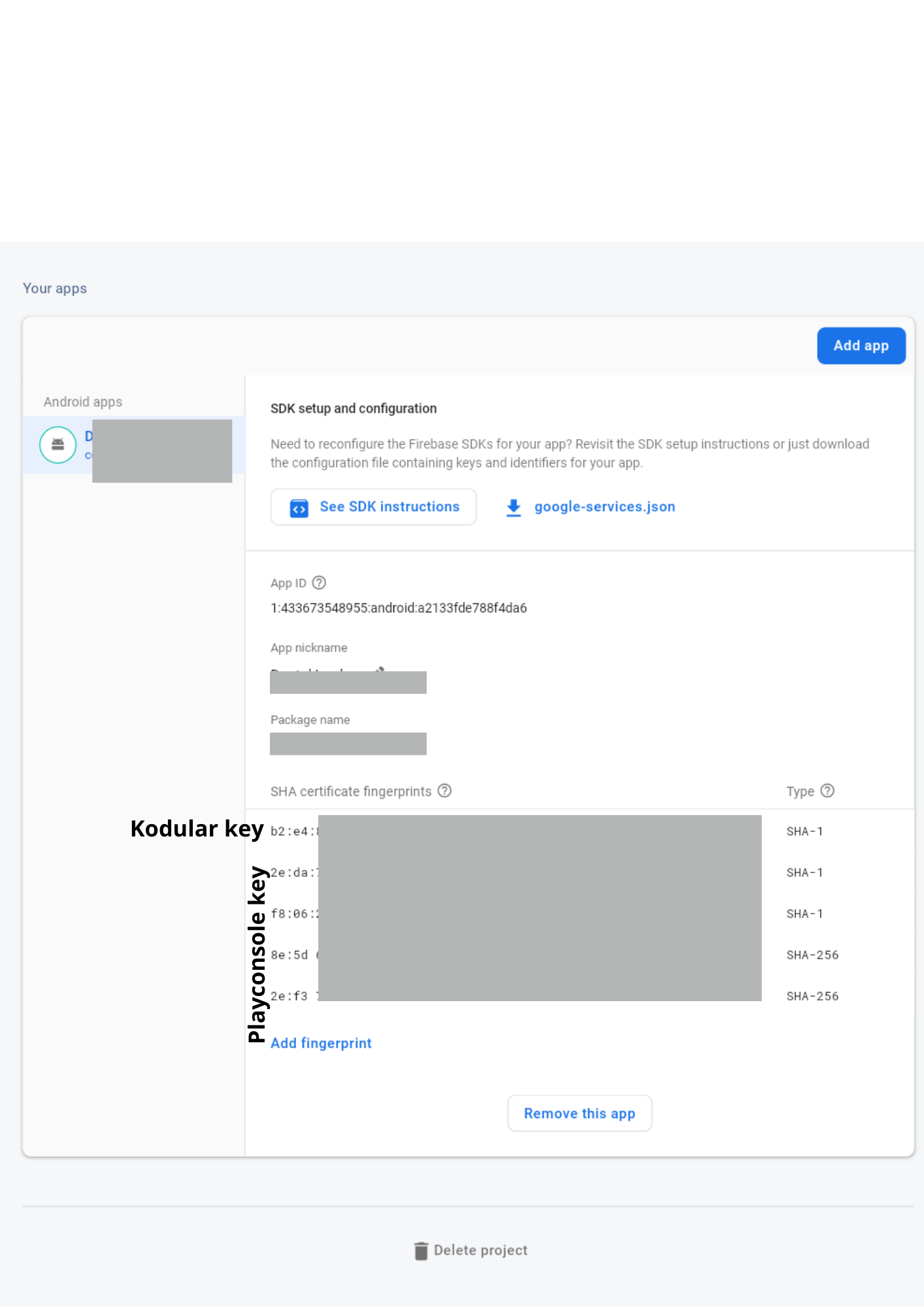Click the google-services.json download icon
The width and height of the screenshot is (924, 1307).
coord(514,508)
